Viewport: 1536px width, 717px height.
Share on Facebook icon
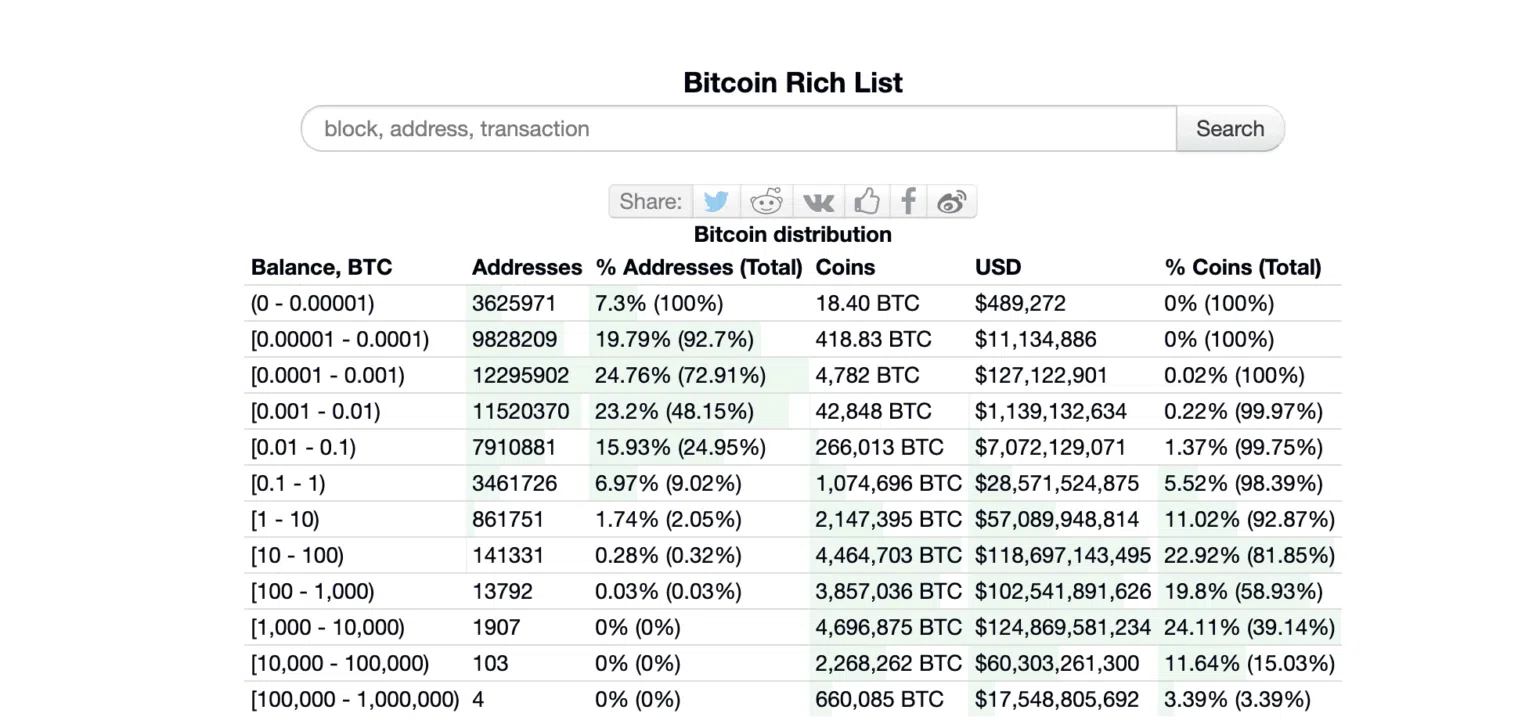click(x=908, y=201)
